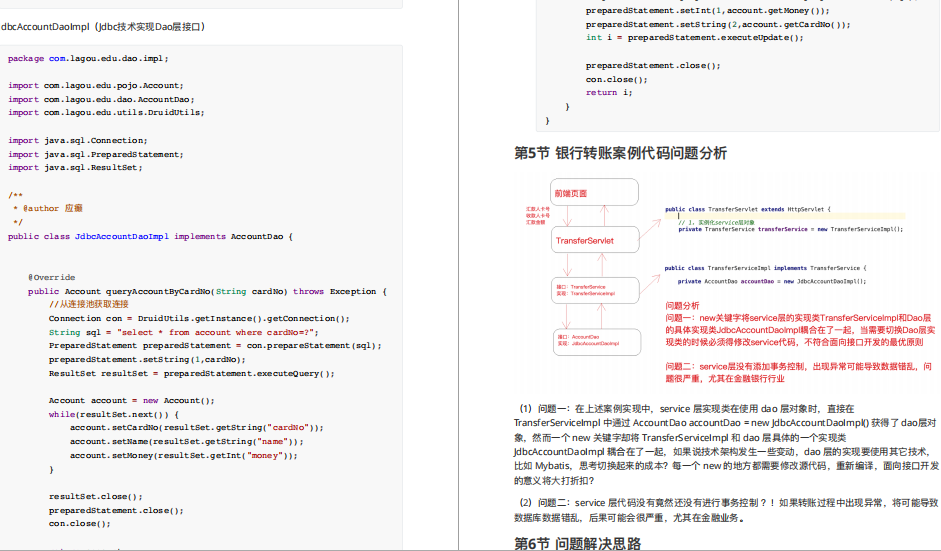This screenshot has height=551, width=941.
Task: Click the 'account.setMoney' line
Action: pos(184,456)
